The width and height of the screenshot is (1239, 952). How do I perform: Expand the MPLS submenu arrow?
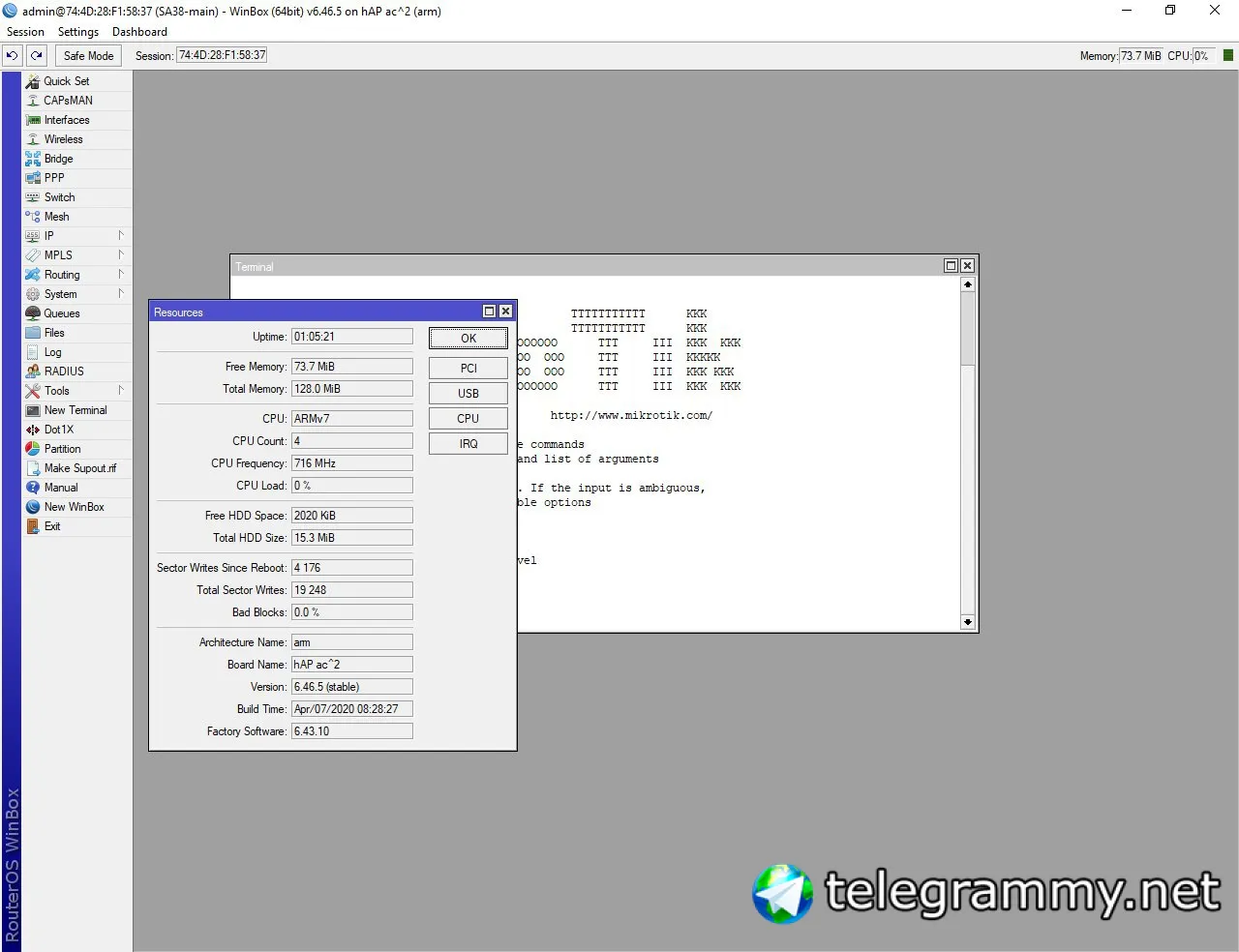click(x=121, y=254)
